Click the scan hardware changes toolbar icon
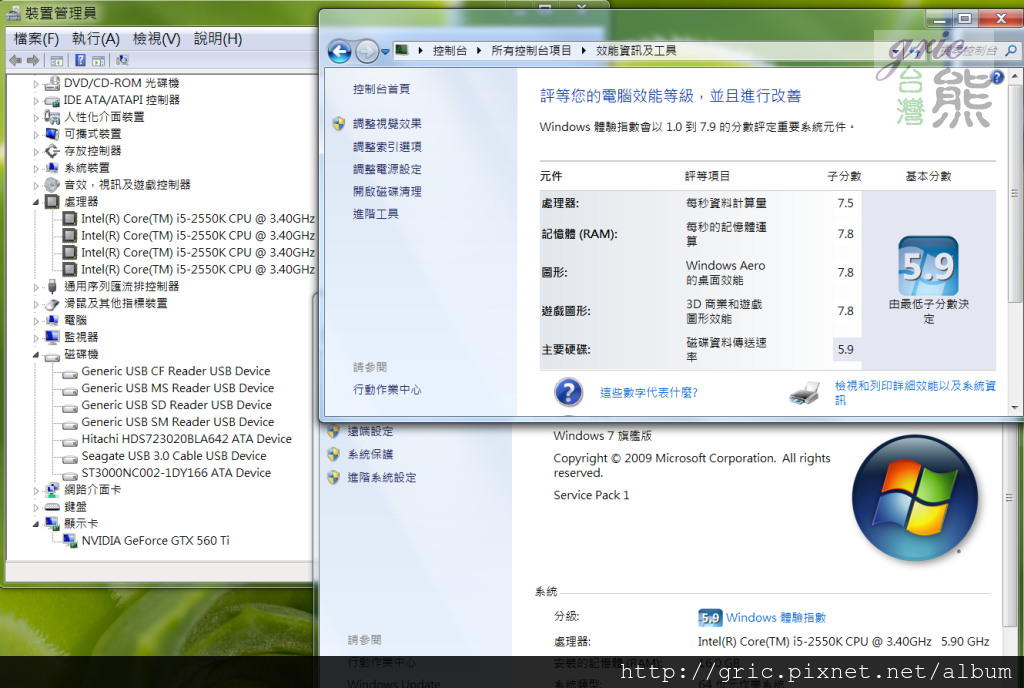 click(x=122, y=61)
